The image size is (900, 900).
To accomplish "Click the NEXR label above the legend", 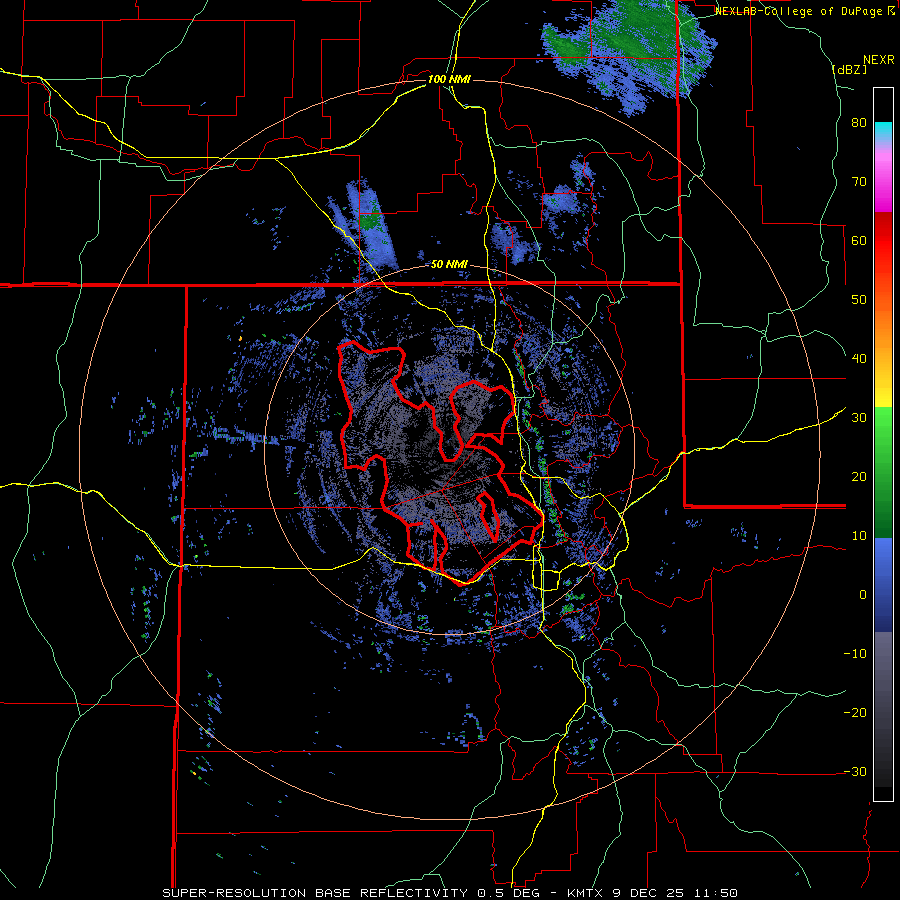I will click(x=878, y=60).
